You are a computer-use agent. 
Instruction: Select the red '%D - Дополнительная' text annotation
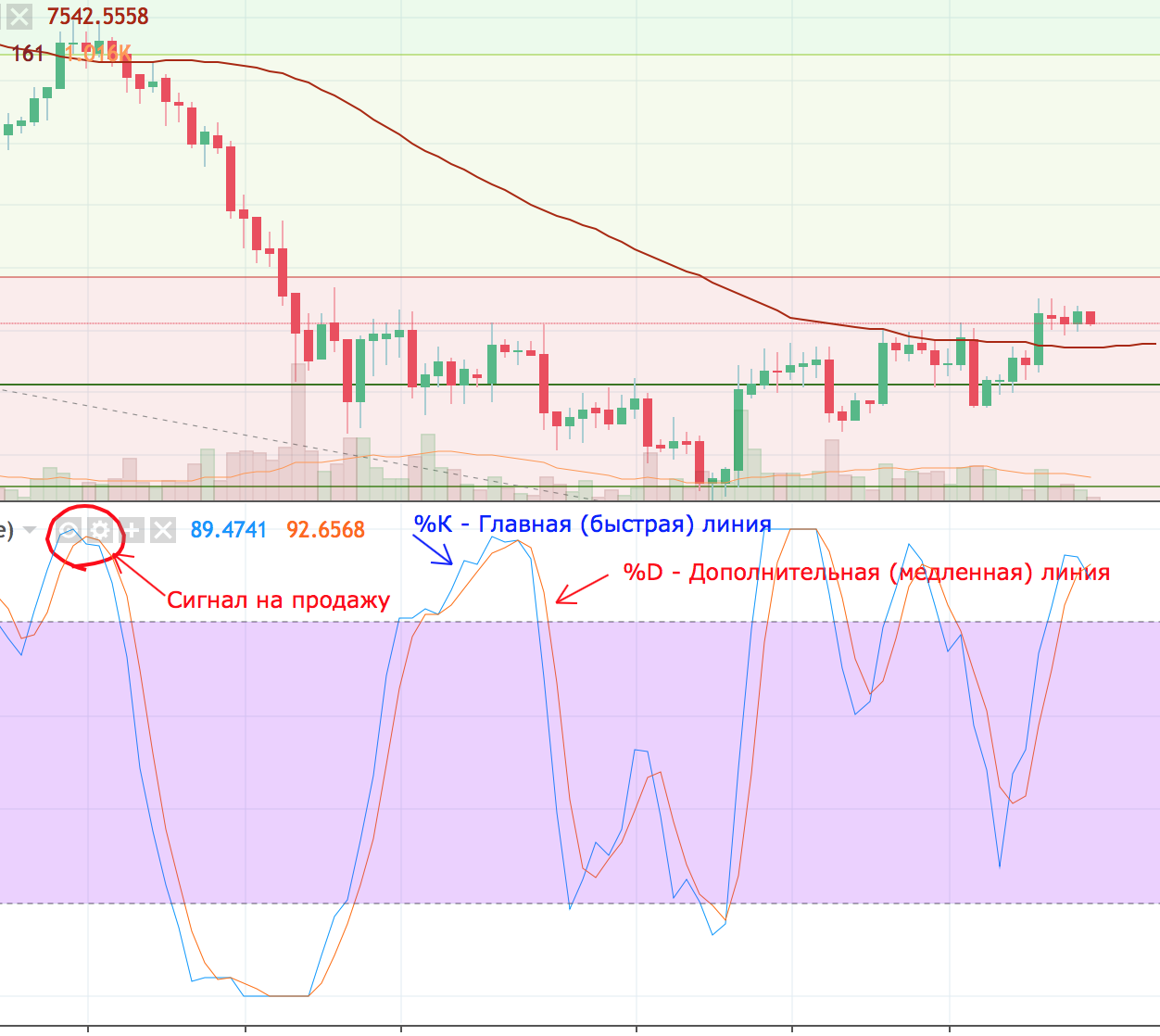tap(866, 572)
